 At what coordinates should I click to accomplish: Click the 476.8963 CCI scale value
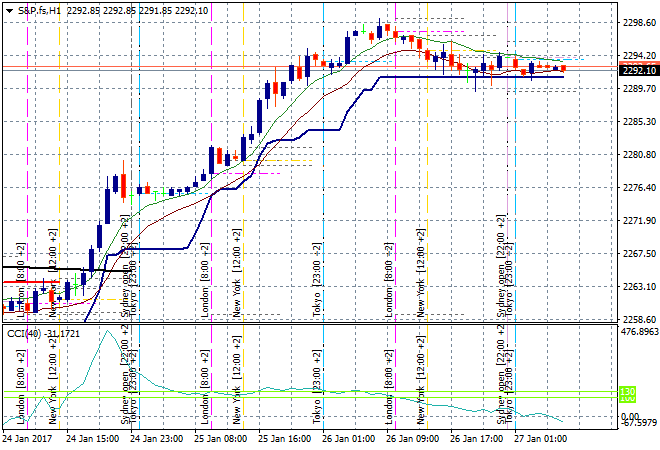(x=639, y=332)
